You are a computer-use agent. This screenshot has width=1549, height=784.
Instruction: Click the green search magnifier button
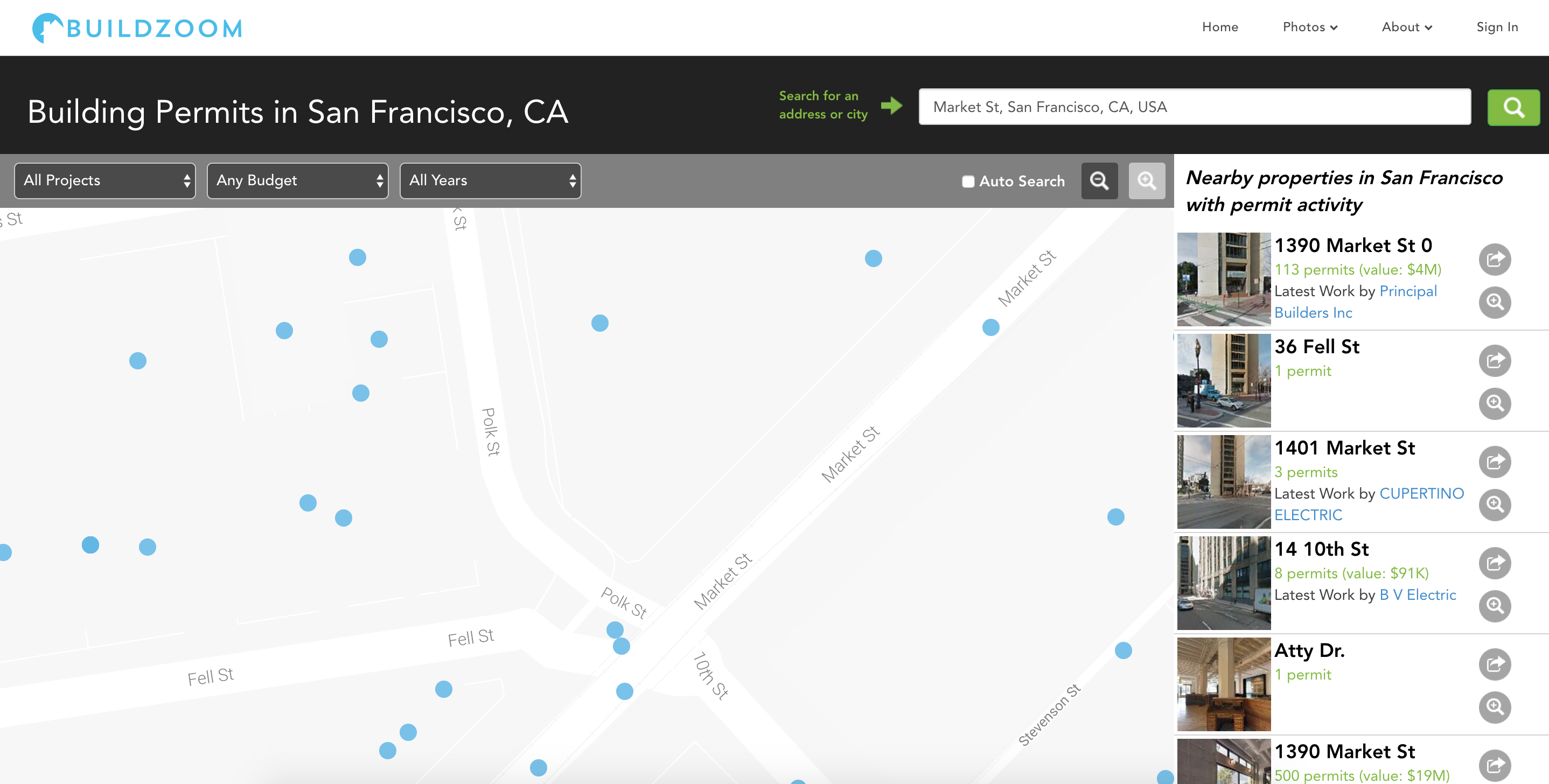click(x=1512, y=108)
